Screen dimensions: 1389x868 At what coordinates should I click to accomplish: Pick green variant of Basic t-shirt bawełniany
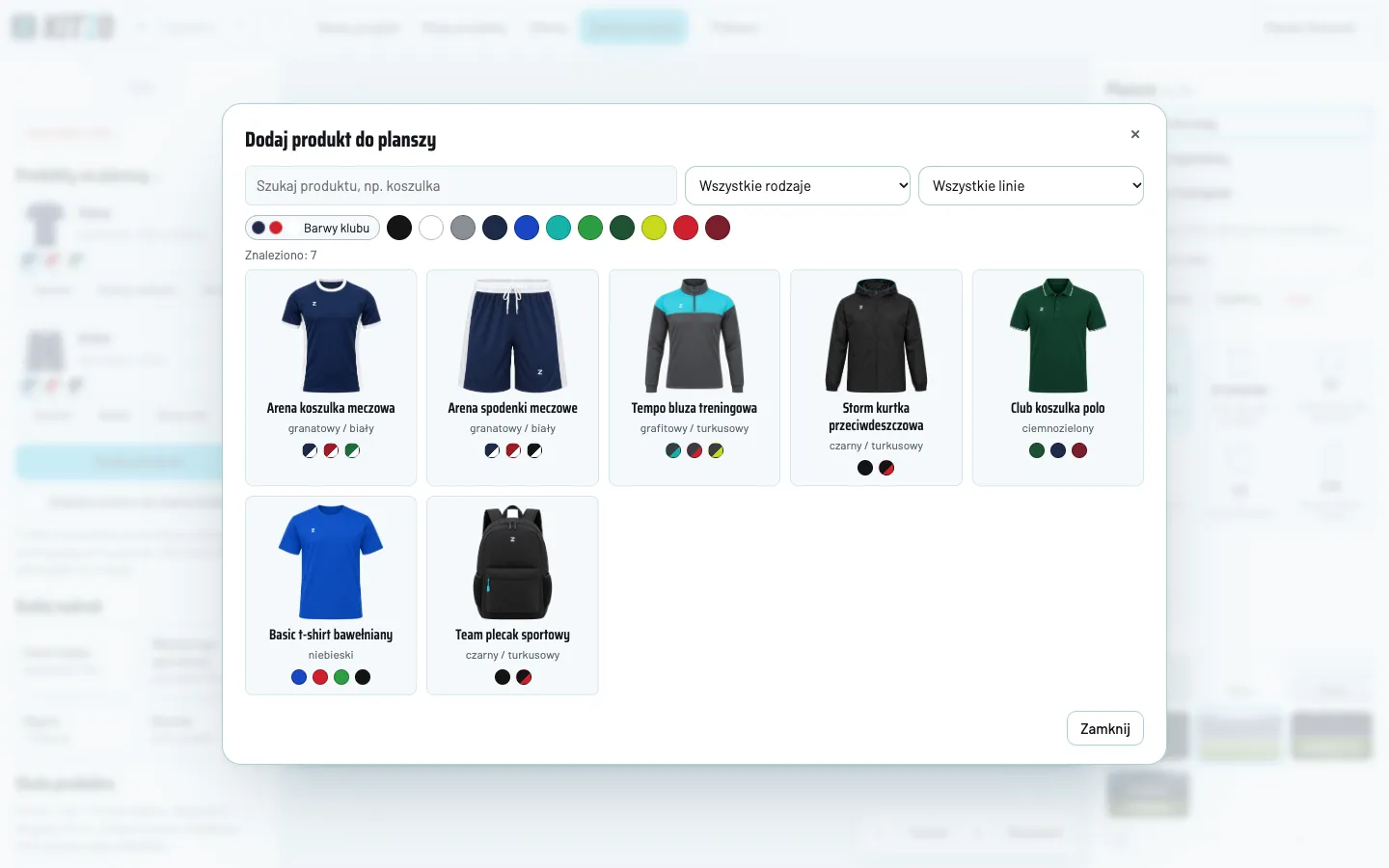click(x=341, y=677)
